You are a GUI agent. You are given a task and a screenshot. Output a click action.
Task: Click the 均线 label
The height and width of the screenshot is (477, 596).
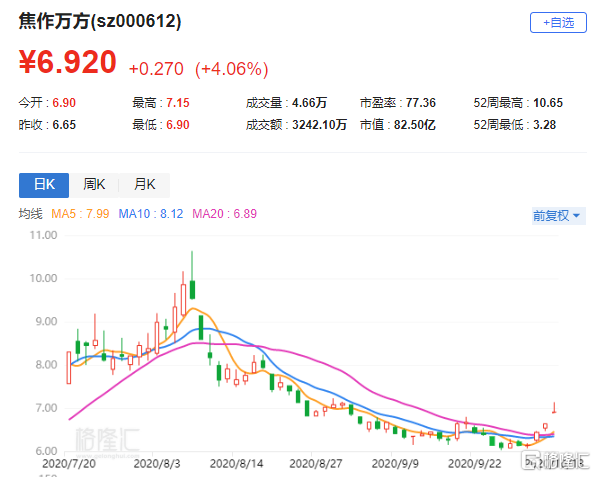point(30,214)
